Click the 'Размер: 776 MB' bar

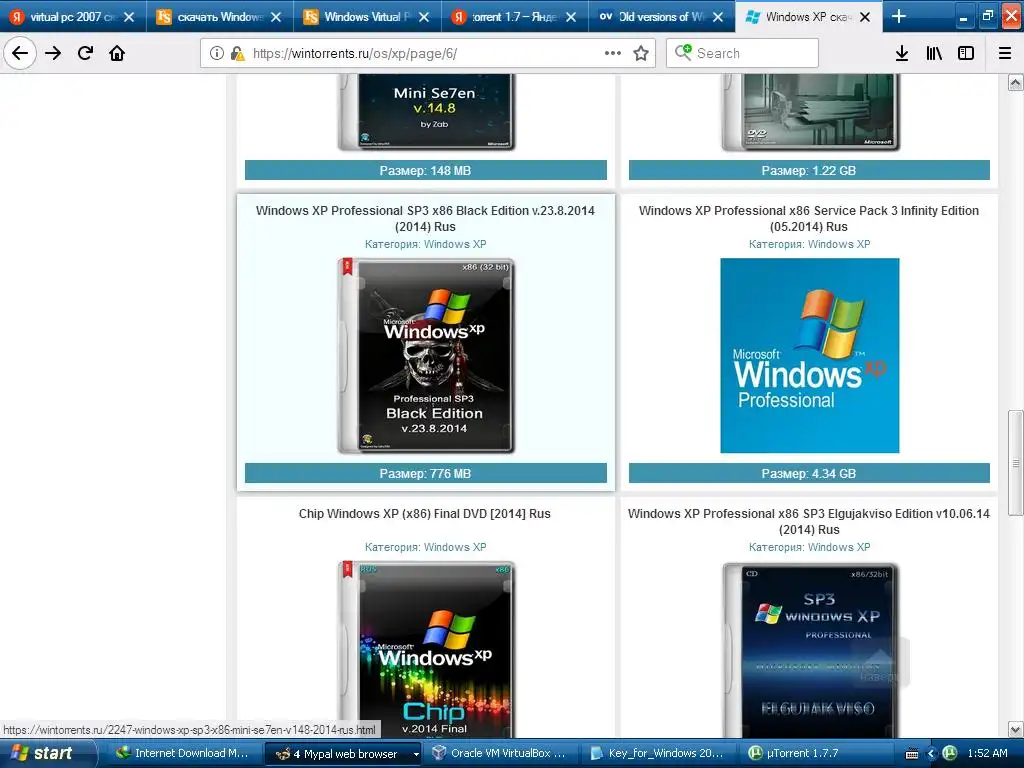(426, 473)
